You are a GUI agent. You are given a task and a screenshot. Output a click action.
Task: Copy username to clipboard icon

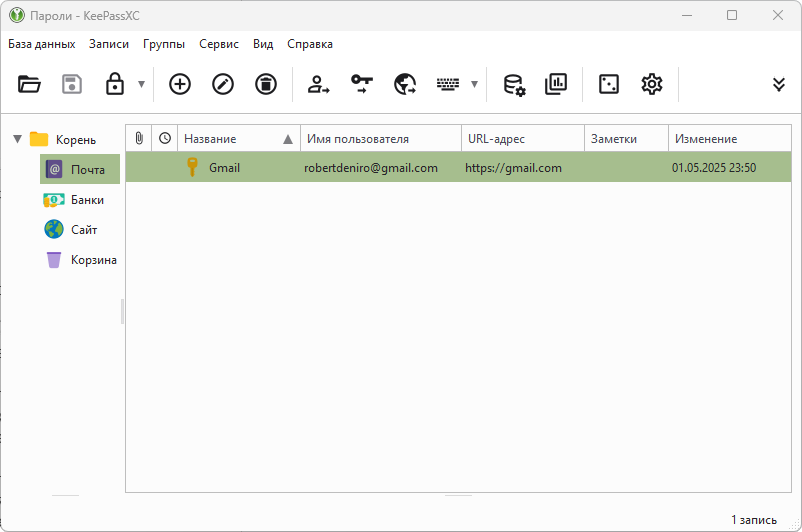point(319,84)
